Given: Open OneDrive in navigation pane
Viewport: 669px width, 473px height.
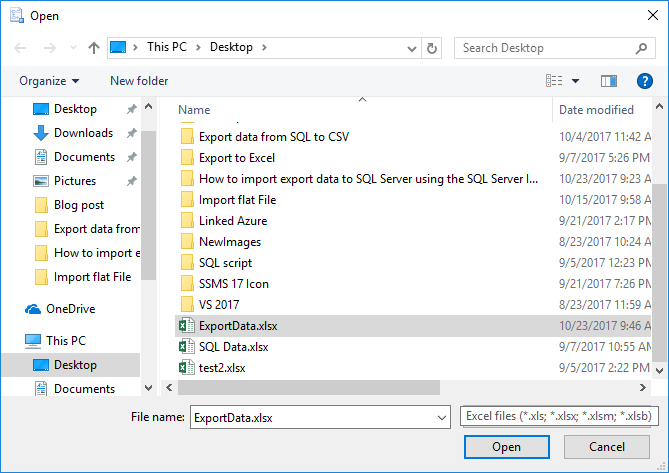Looking at the screenshot, I should (69, 309).
